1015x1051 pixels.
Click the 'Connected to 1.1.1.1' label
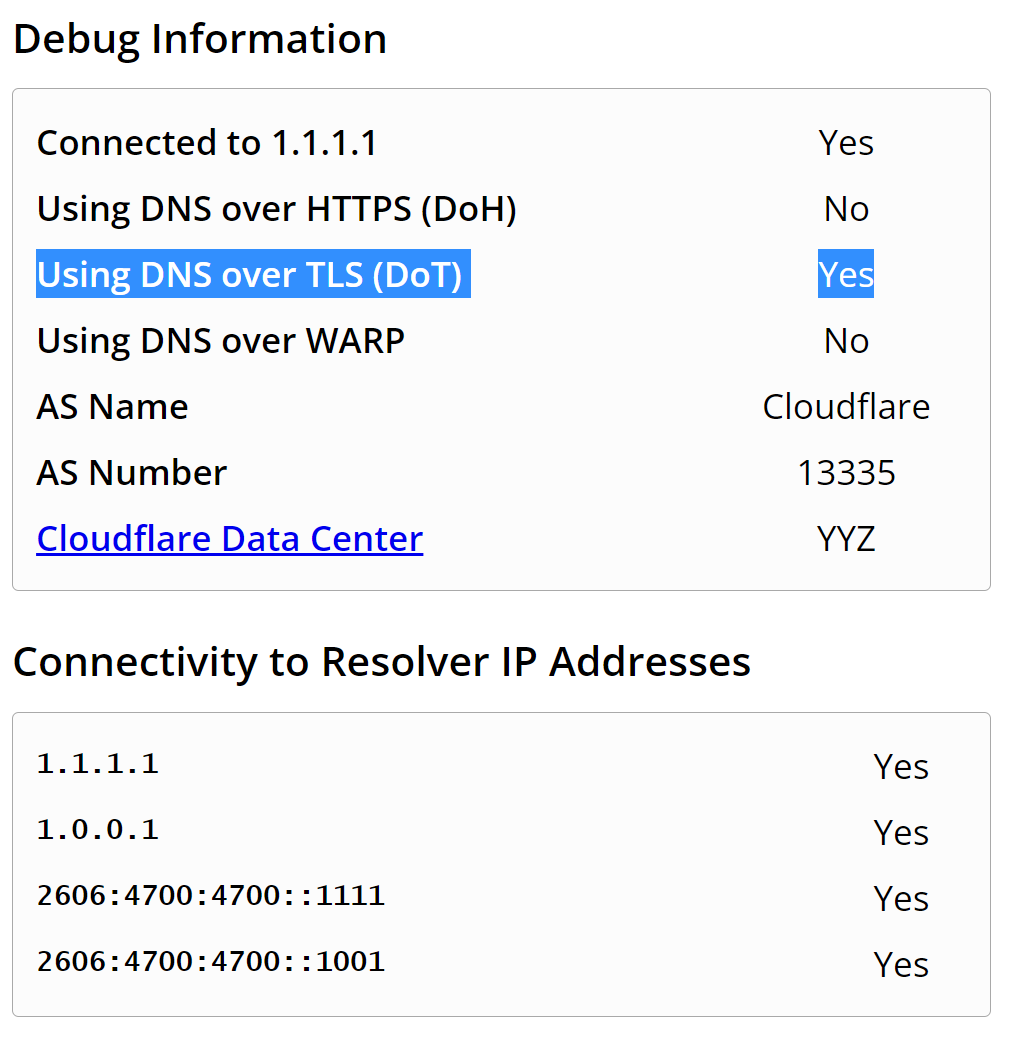[206, 143]
